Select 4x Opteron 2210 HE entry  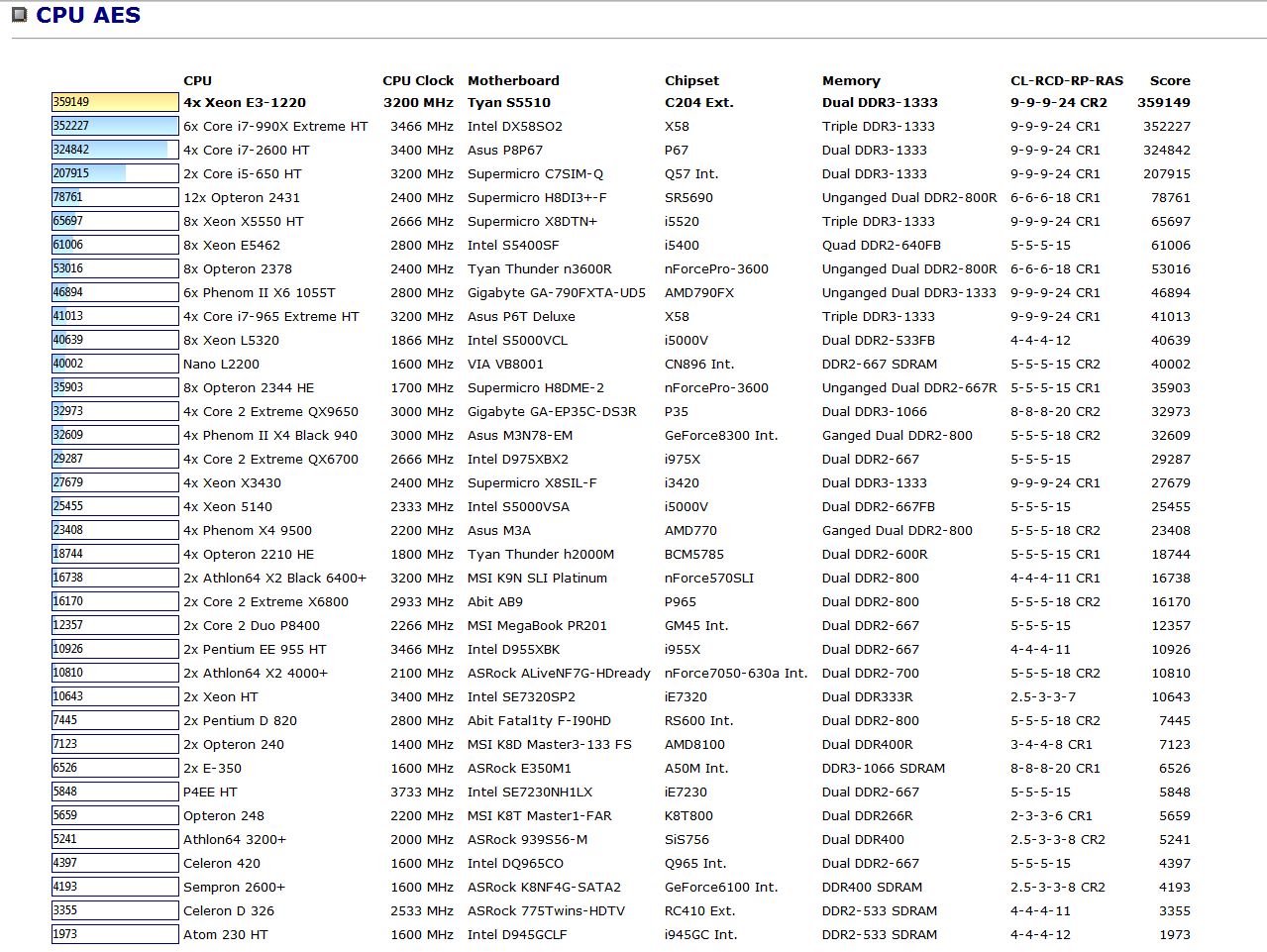coord(249,554)
